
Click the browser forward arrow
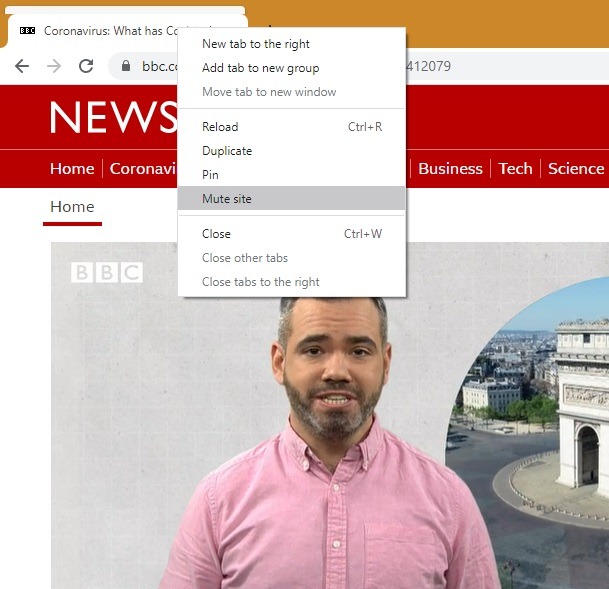(54, 66)
